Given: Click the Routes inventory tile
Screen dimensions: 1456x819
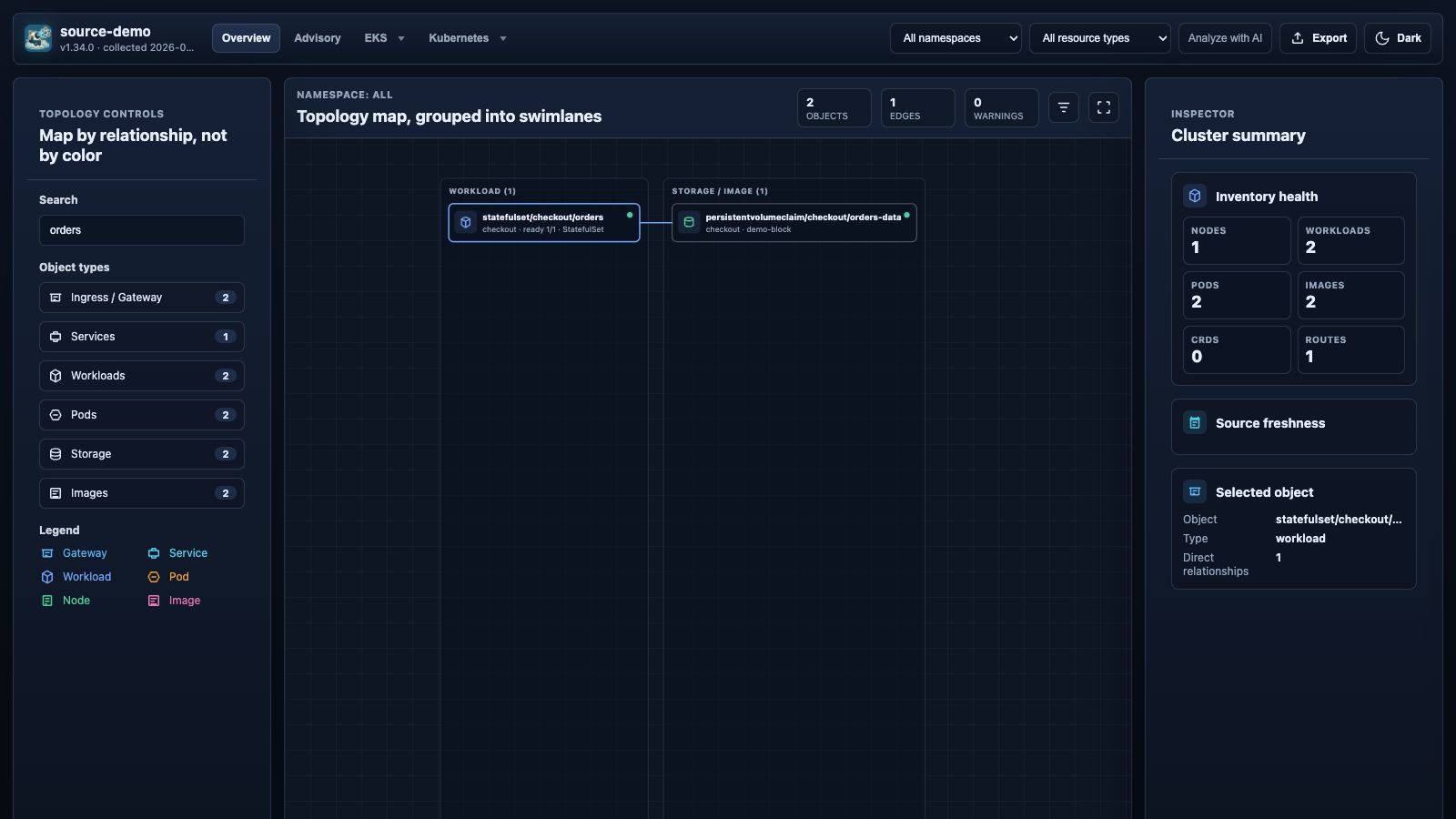Looking at the screenshot, I should tap(1351, 349).
